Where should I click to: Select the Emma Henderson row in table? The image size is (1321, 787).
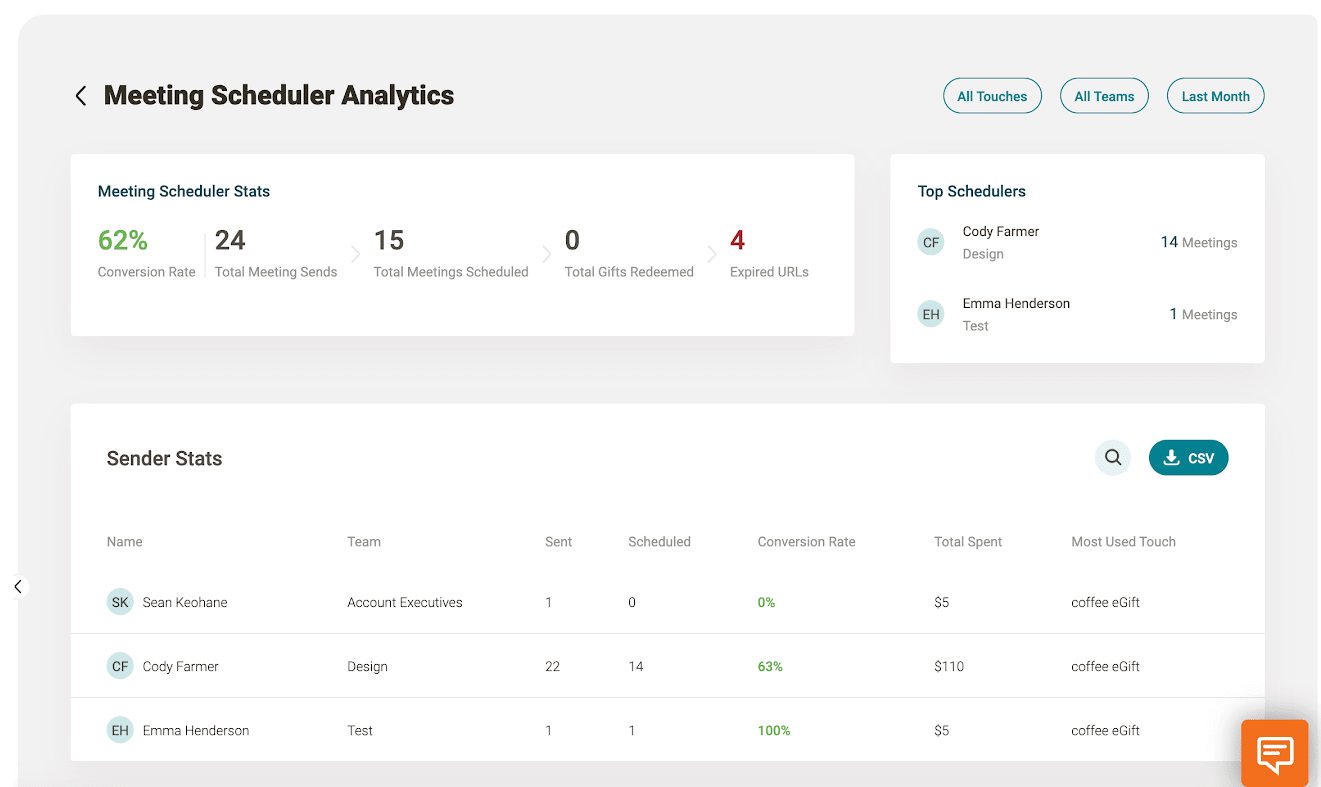pos(667,730)
